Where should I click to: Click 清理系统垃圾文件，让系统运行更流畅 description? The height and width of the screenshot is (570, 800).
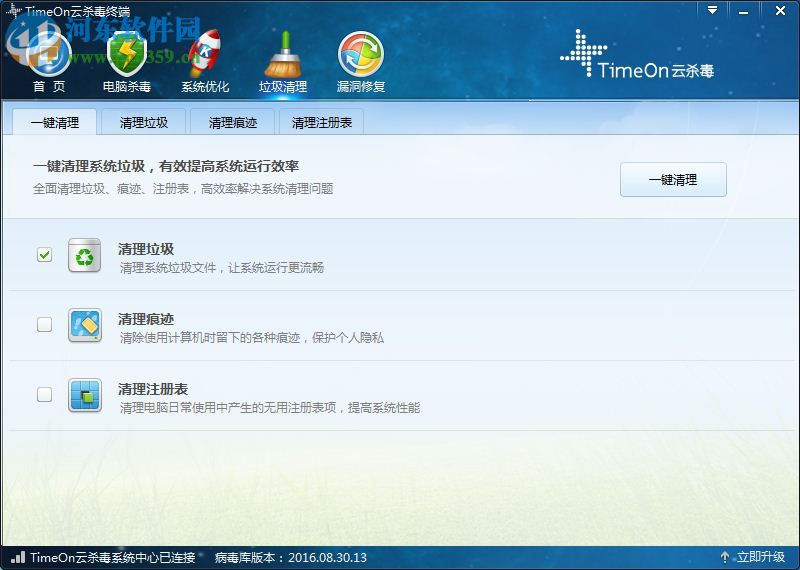pyautogui.click(x=222, y=268)
